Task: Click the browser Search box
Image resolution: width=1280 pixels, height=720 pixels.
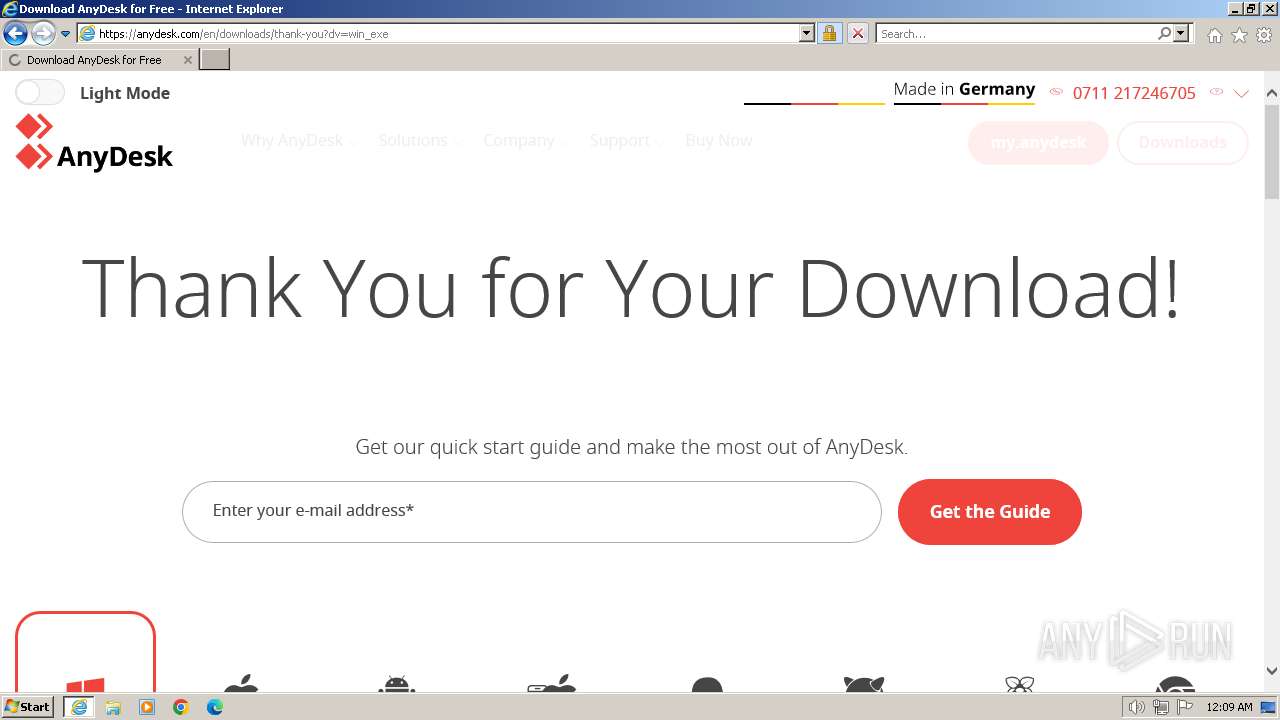Action: [x=1016, y=33]
